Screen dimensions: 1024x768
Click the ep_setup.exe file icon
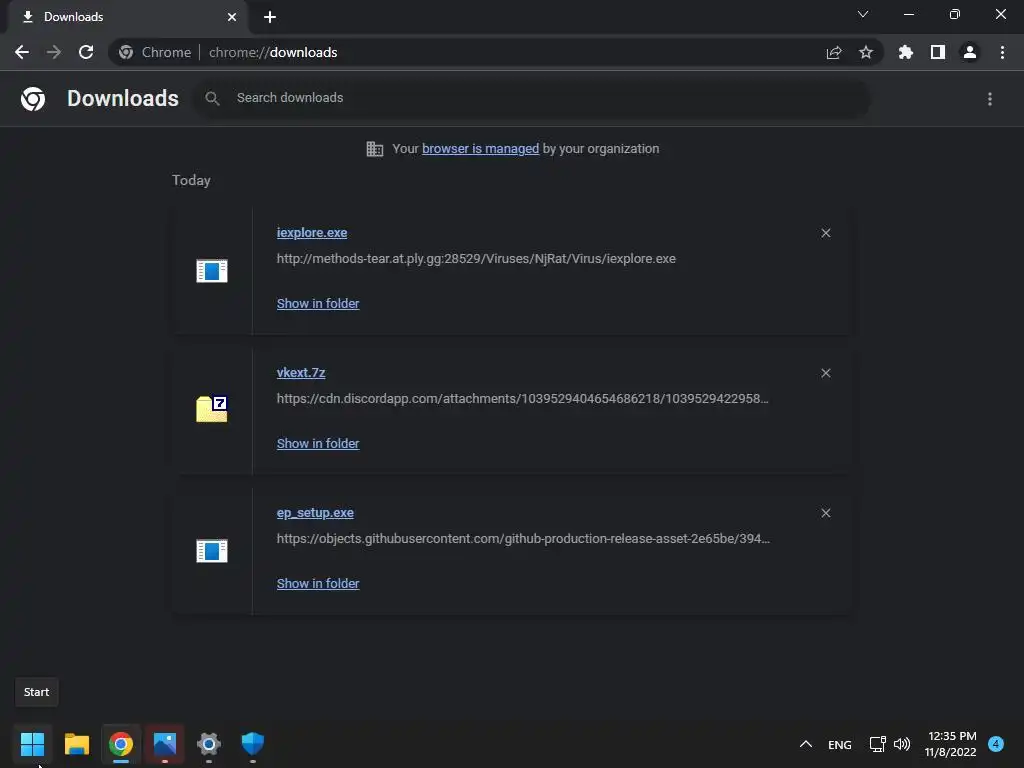pos(212,551)
